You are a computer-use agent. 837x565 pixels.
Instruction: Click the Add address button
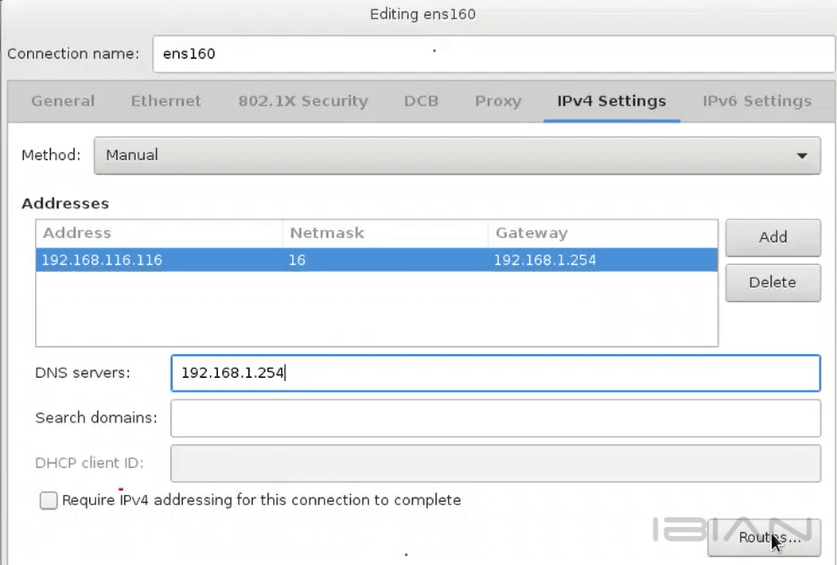pos(773,237)
